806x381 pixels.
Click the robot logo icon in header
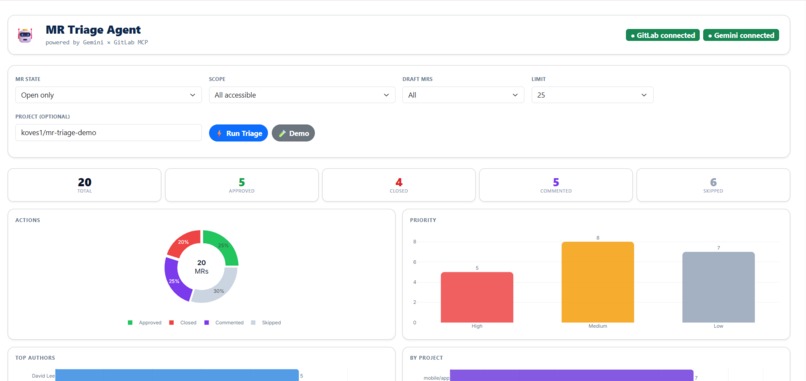coord(25,35)
